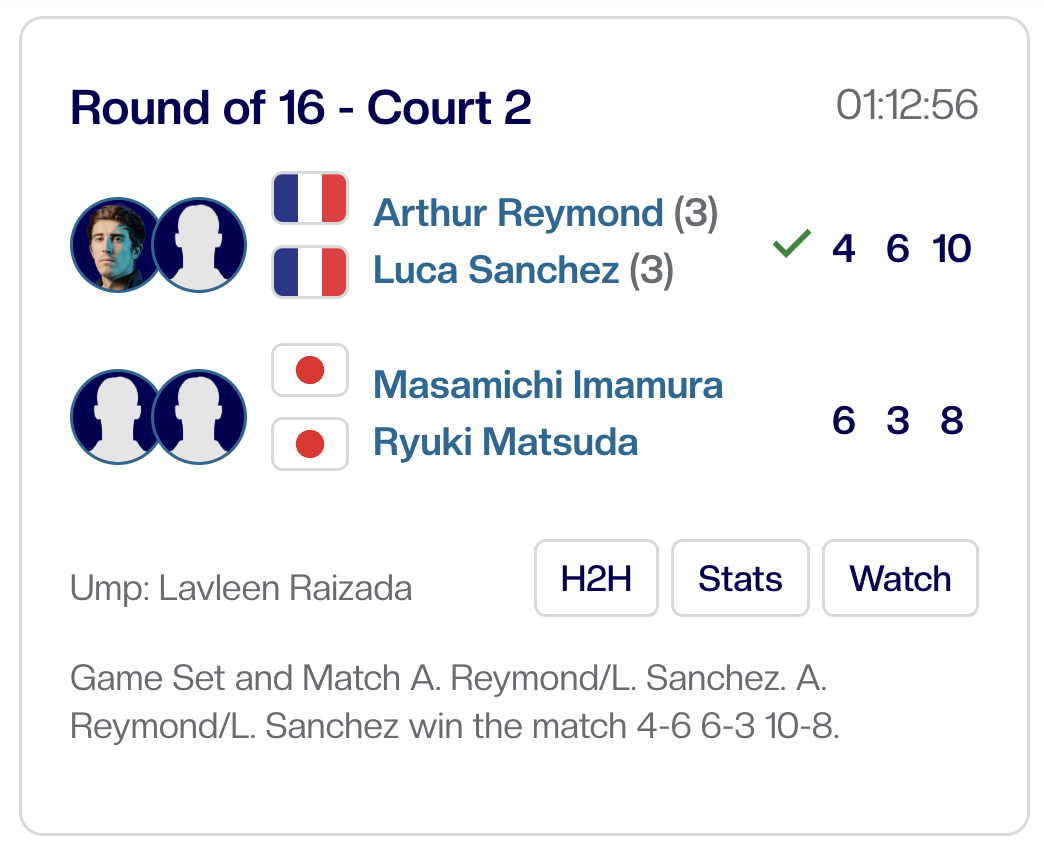
Task: Open Masamichi Imamura's player profile link
Action: [x=548, y=385]
